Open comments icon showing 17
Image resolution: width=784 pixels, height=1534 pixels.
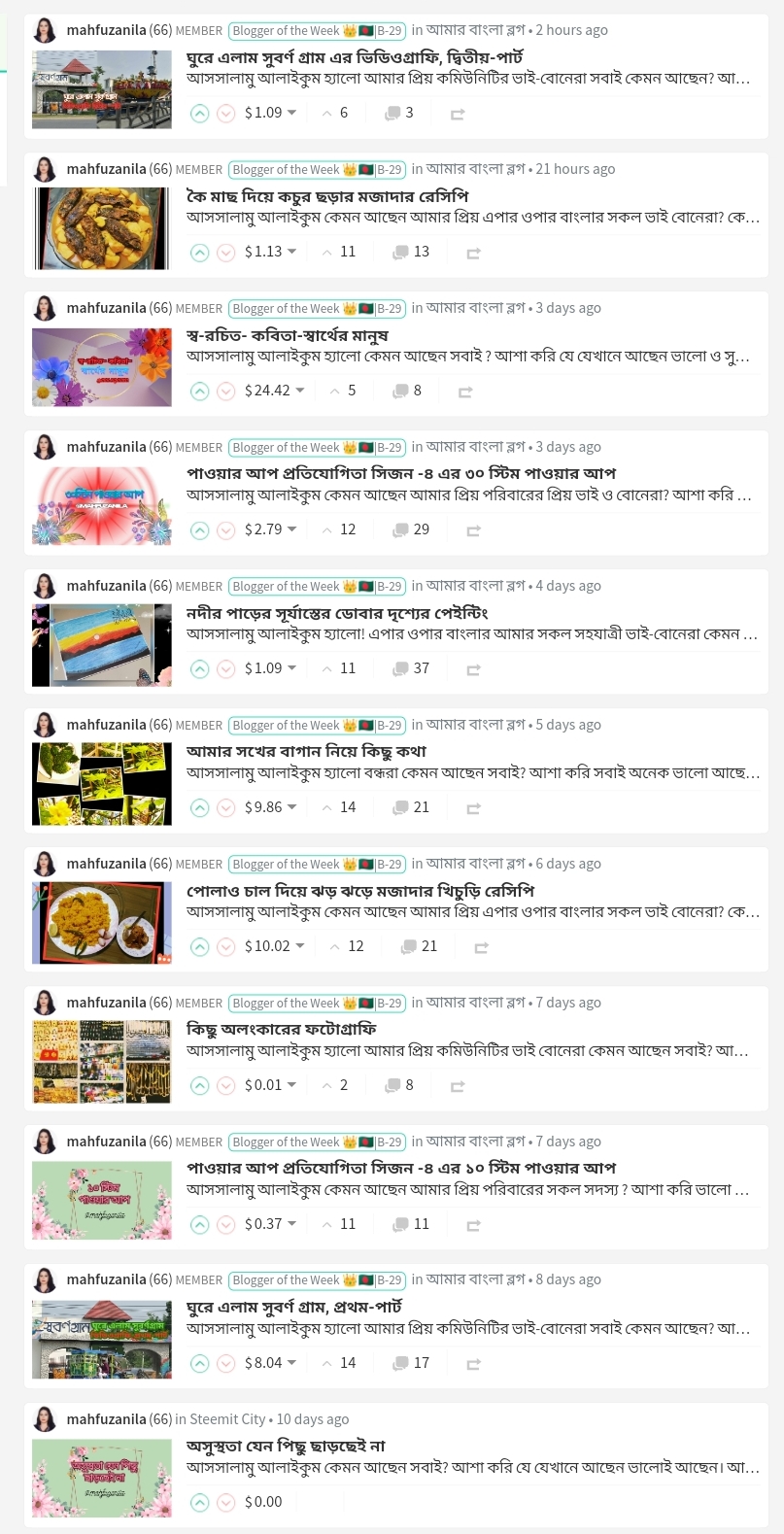pos(411,1363)
